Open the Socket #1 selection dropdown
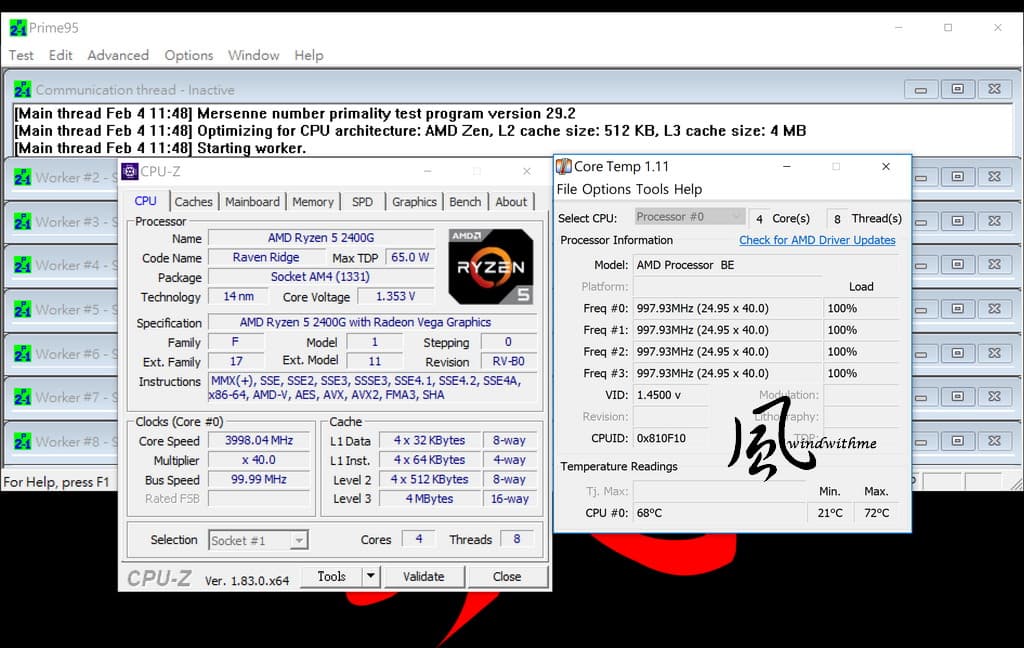Image resolution: width=1024 pixels, height=648 pixels. [258, 540]
